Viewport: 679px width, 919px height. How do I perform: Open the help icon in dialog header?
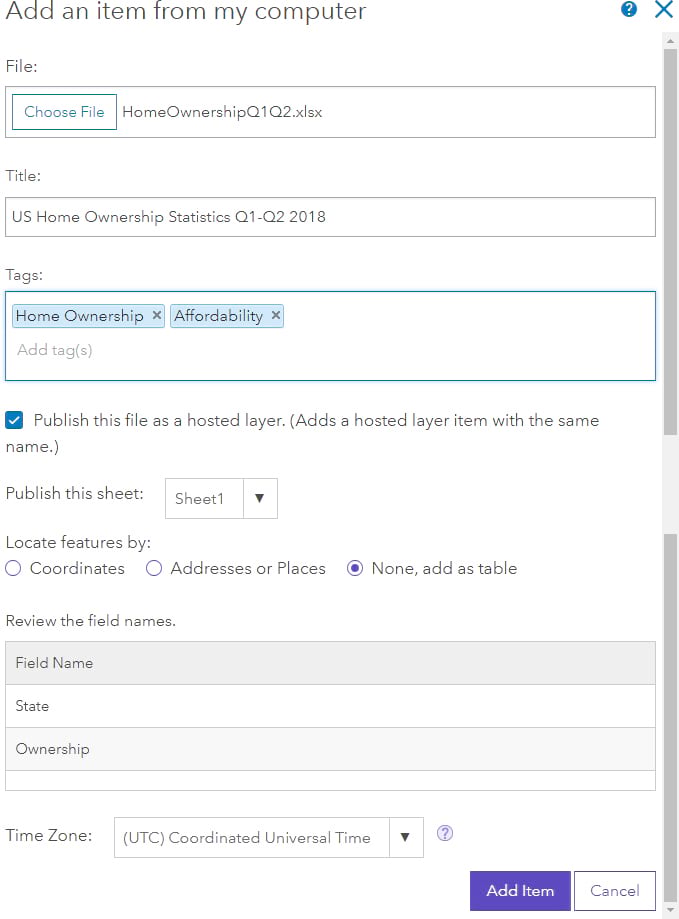pos(629,10)
